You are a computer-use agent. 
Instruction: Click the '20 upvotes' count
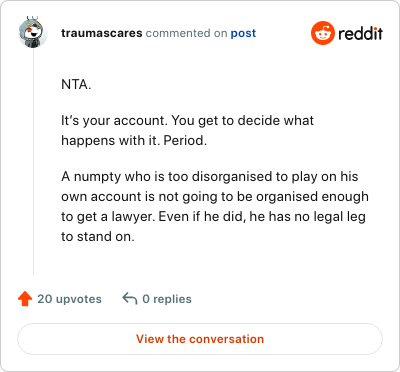[69, 299]
